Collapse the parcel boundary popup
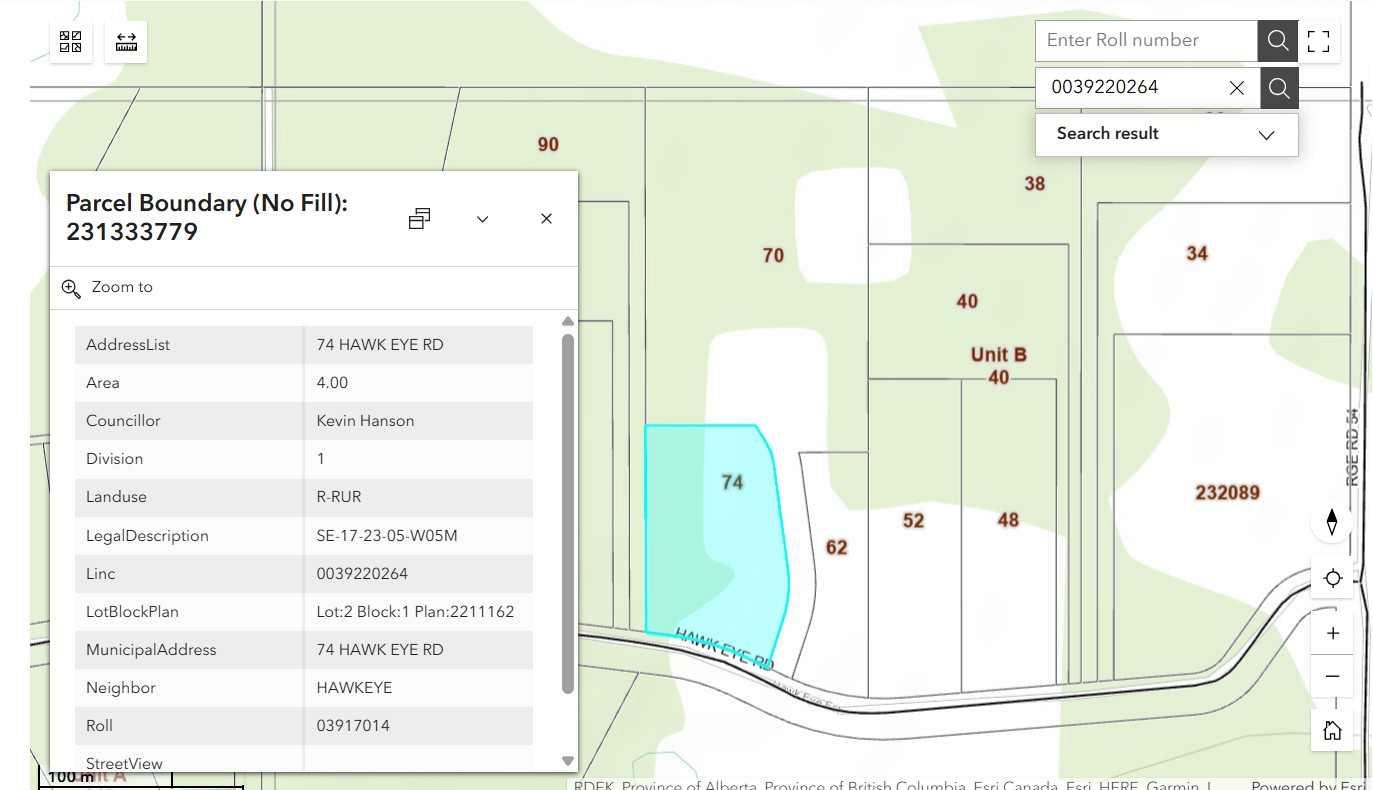Viewport: 1373px width, 790px height. (482, 219)
